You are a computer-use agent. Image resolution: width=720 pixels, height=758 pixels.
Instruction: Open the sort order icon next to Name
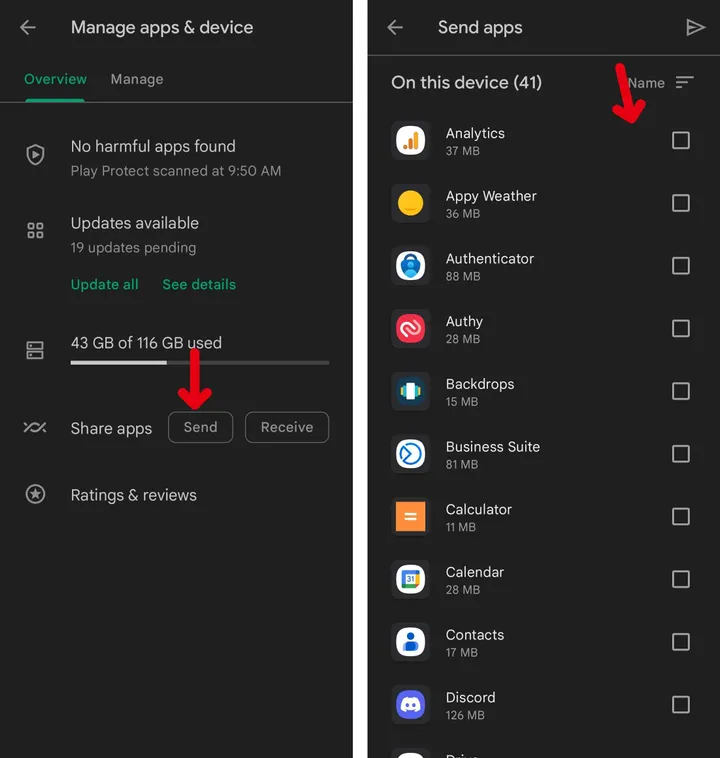tap(685, 83)
